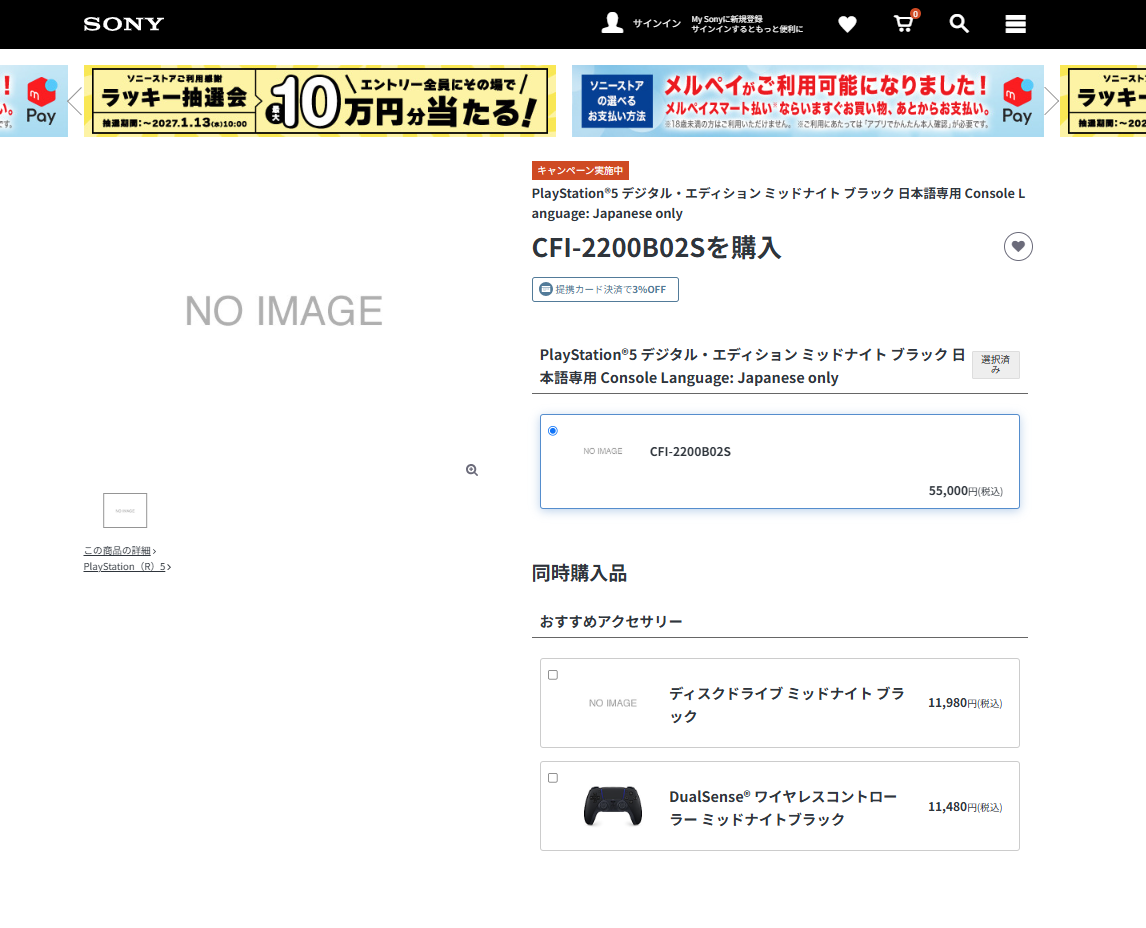
Task: Open the この商品の詳細 link
Action: pyautogui.click(x=117, y=550)
